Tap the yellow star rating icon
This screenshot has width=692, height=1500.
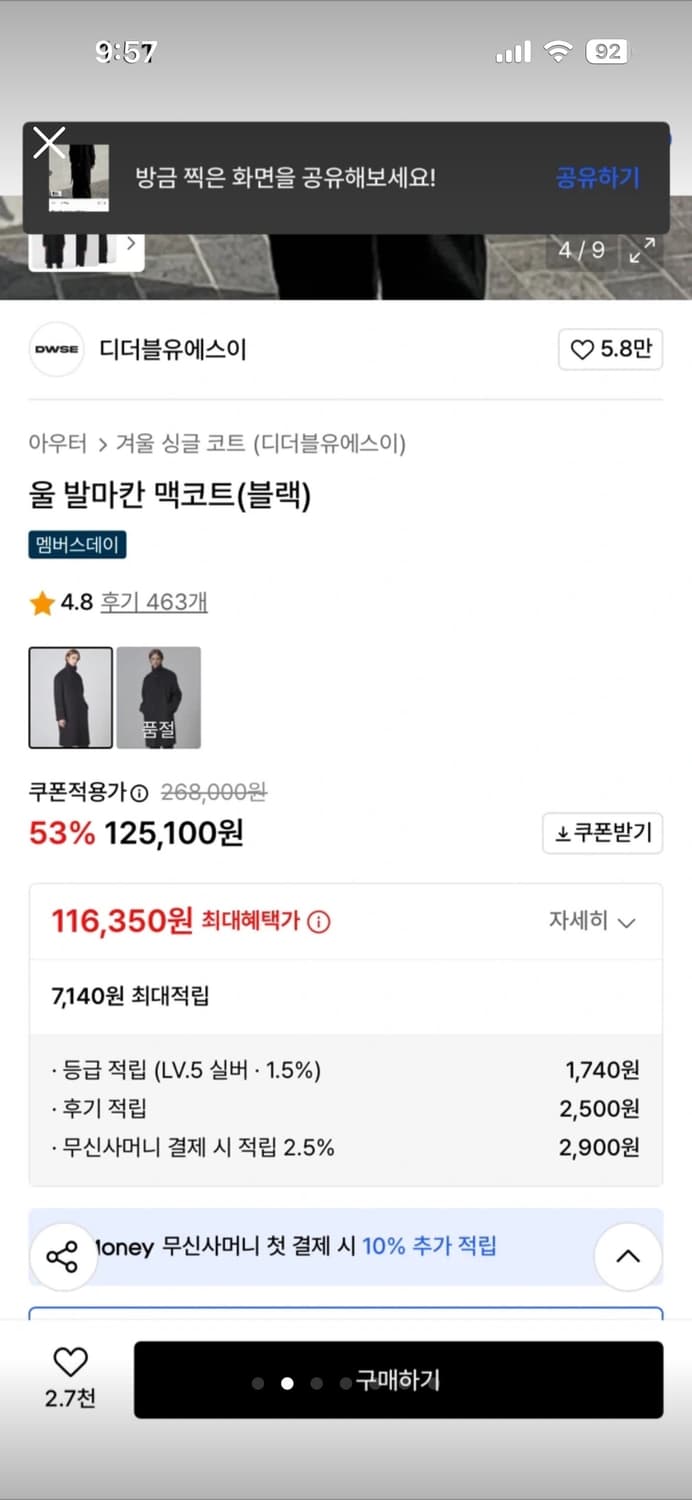click(39, 604)
